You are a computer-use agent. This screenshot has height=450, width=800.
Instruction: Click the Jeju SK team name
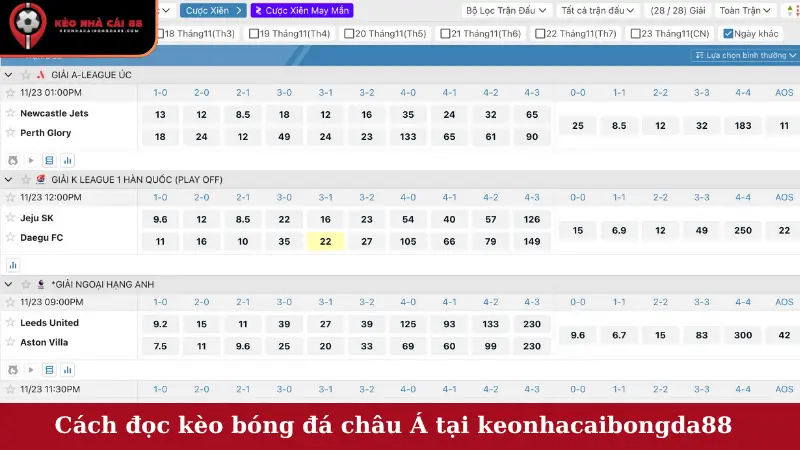coord(37,218)
